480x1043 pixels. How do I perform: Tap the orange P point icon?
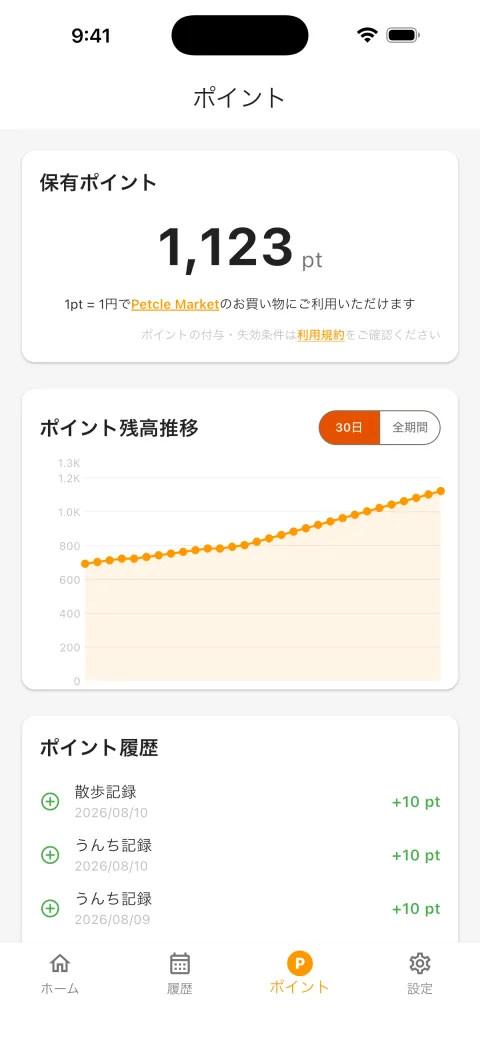click(x=300, y=963)
